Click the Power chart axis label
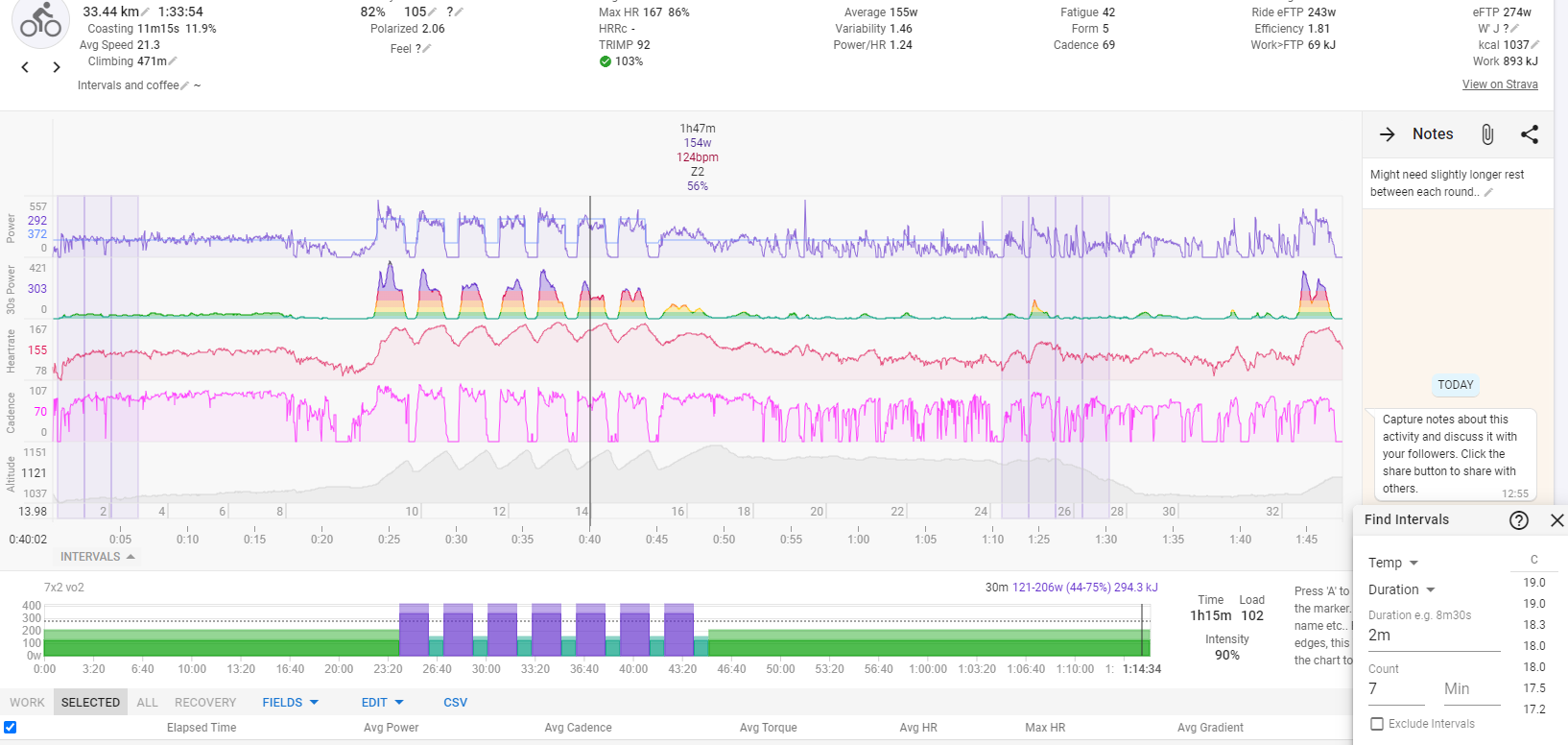The image size is (1568, 745). point(12,228)
